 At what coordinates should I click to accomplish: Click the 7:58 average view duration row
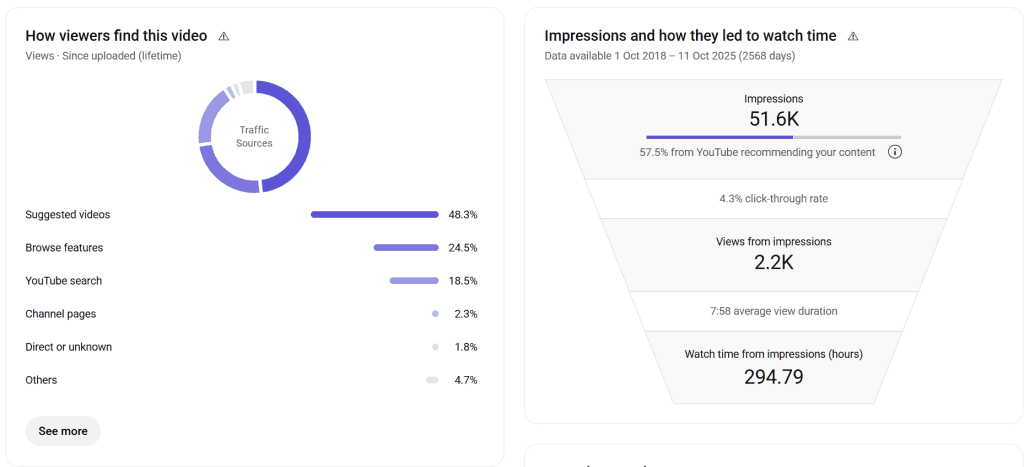(x=773, y=311)
